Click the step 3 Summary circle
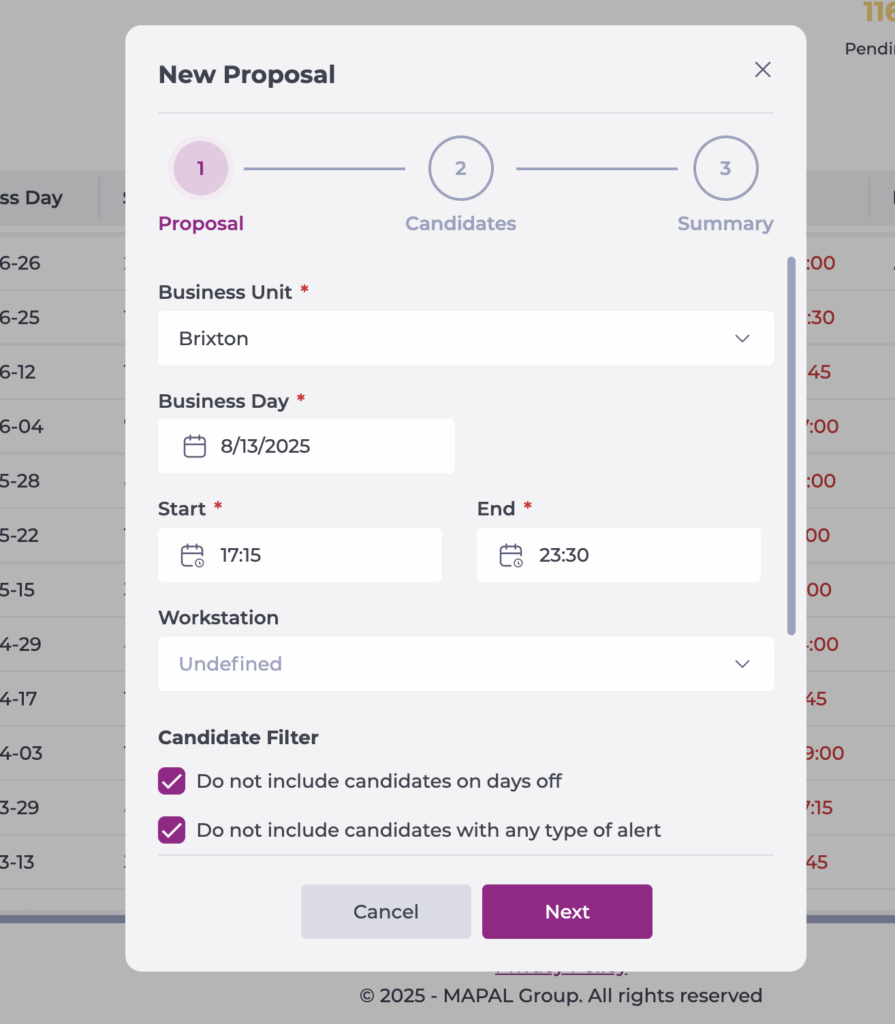 click(725, 168)
